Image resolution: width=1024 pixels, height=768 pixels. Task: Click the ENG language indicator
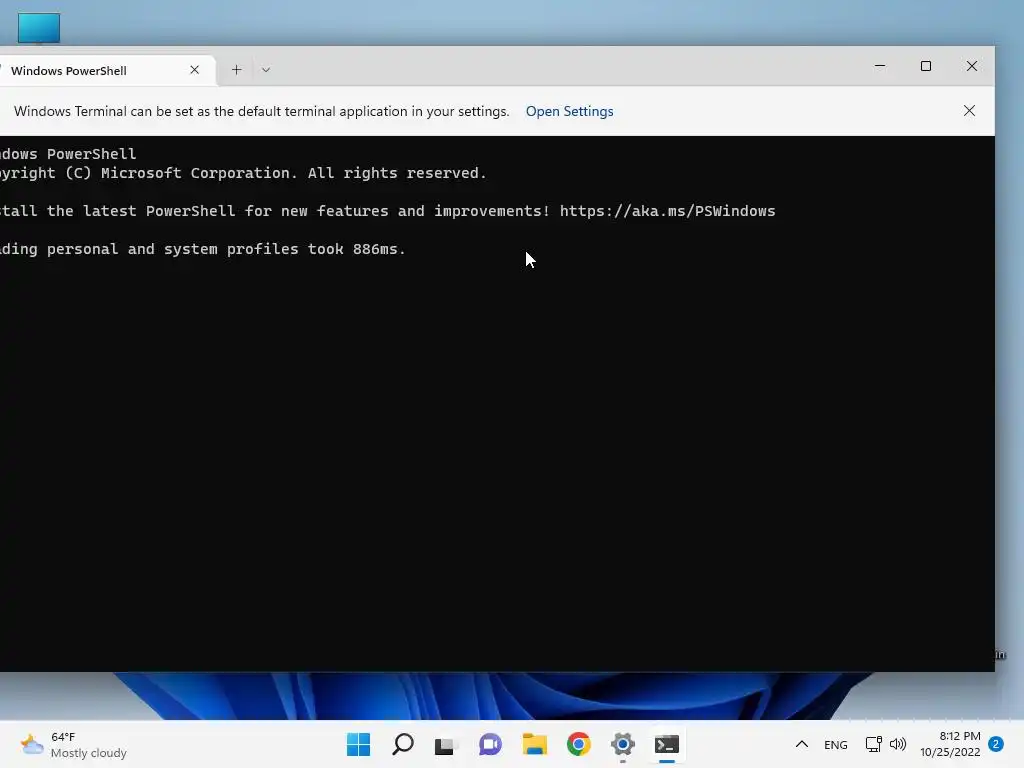pos(835,745)
